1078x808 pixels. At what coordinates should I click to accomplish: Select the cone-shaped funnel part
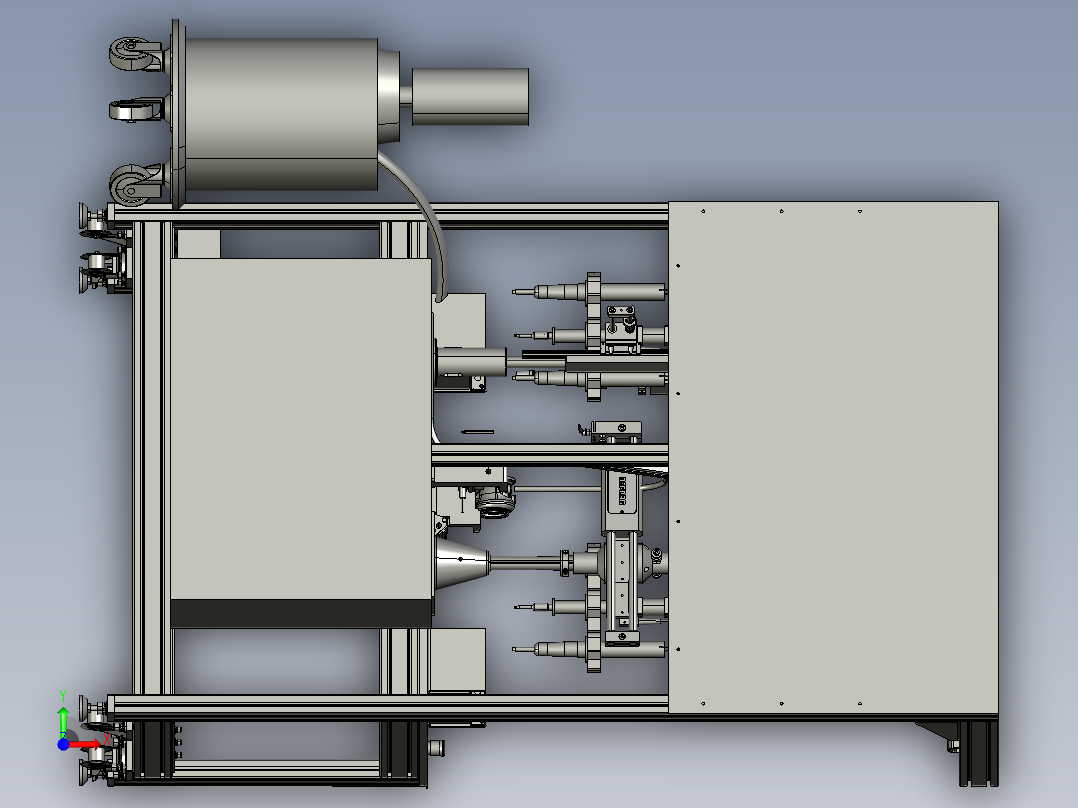(462, 563)
